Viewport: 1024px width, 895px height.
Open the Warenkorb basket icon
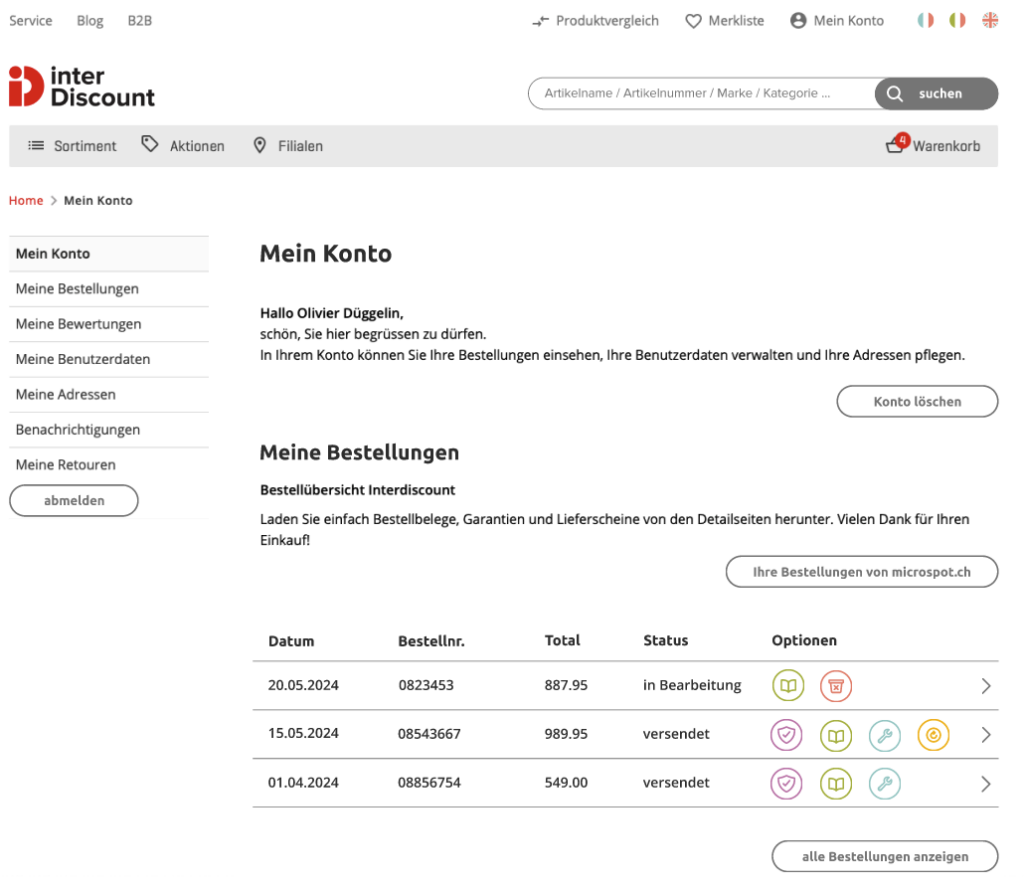point(896,144)
